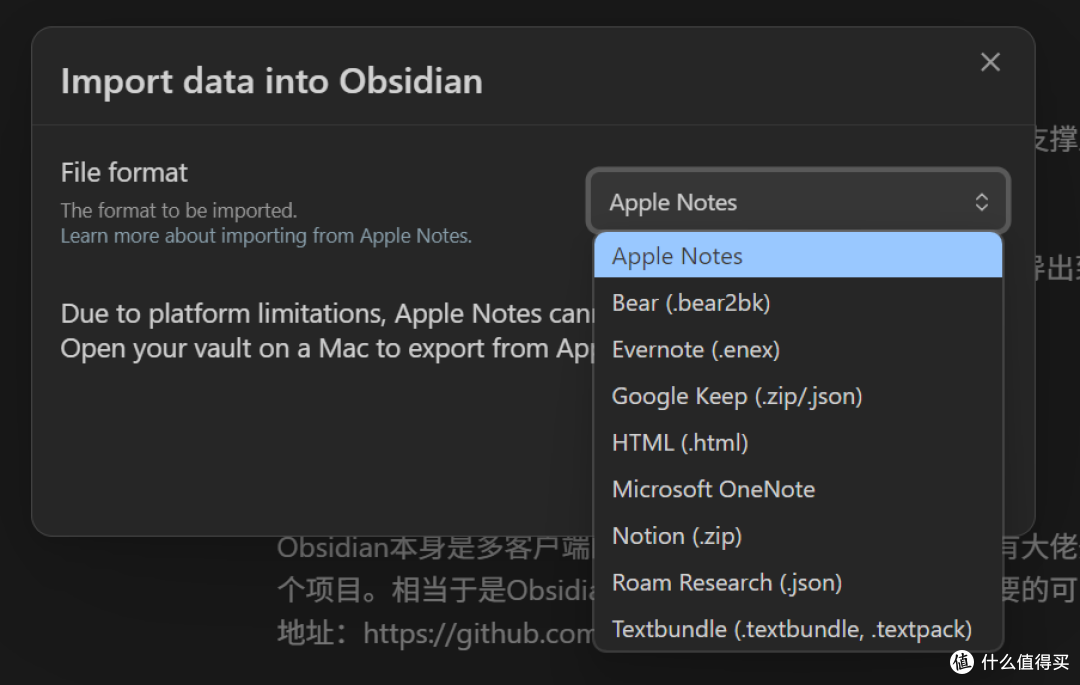The height and width of the screenshot is (685, 1080).
Task: Open Learn more about importing from Apple Notes link
Action: coord(266,235)
